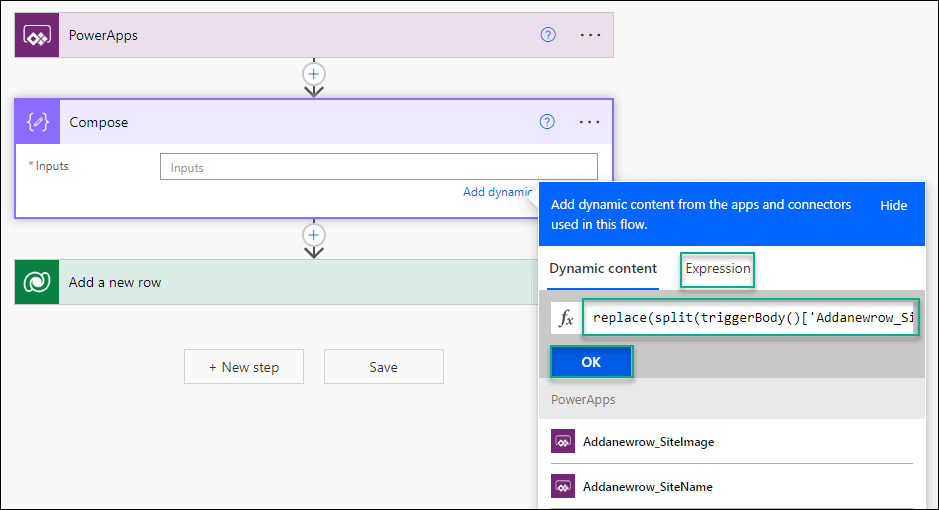Viewport: 939px width, 510px height.
Task: Select the Compose action title
Action: pos(99,122)
